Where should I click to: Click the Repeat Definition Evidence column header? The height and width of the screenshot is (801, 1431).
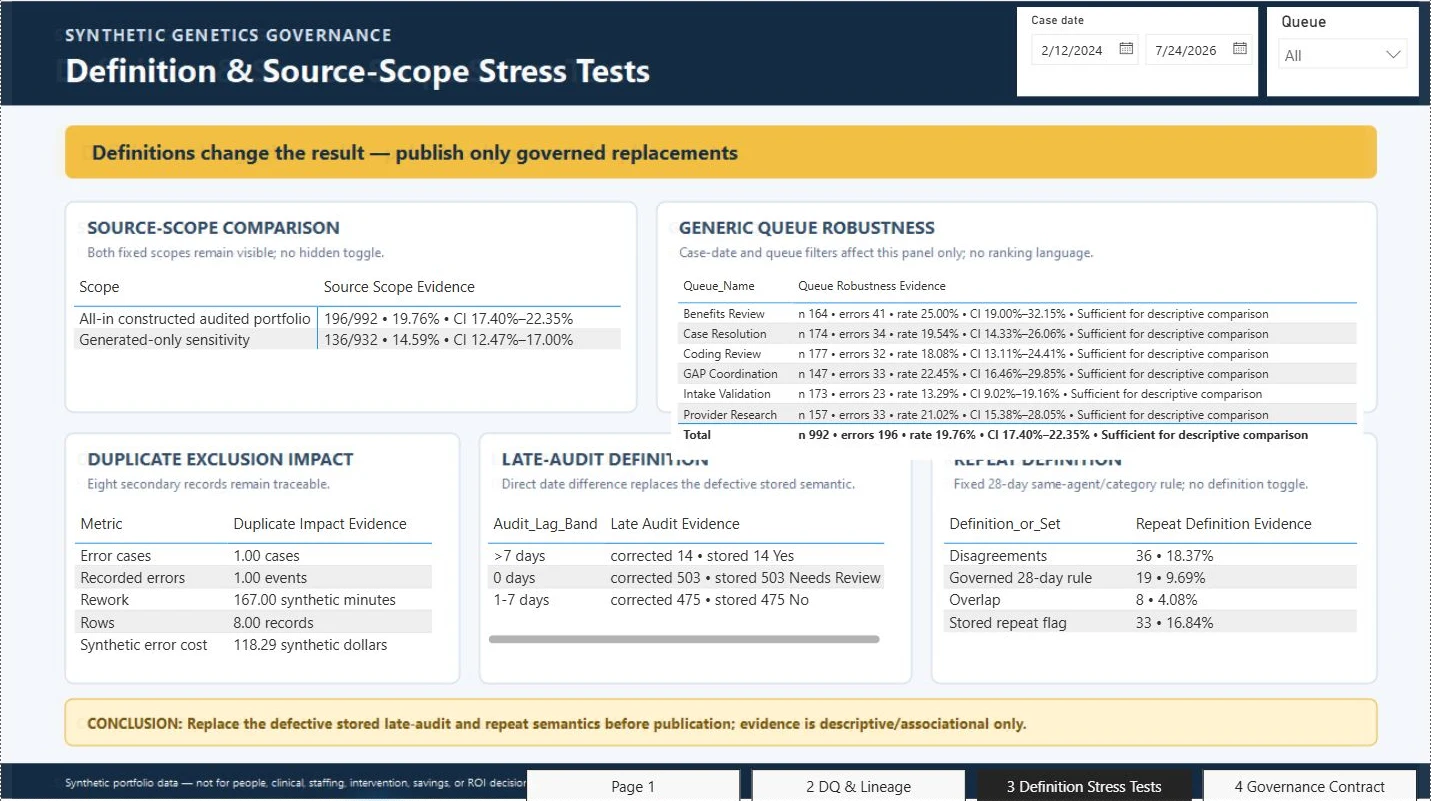[x=1223, y=524]
